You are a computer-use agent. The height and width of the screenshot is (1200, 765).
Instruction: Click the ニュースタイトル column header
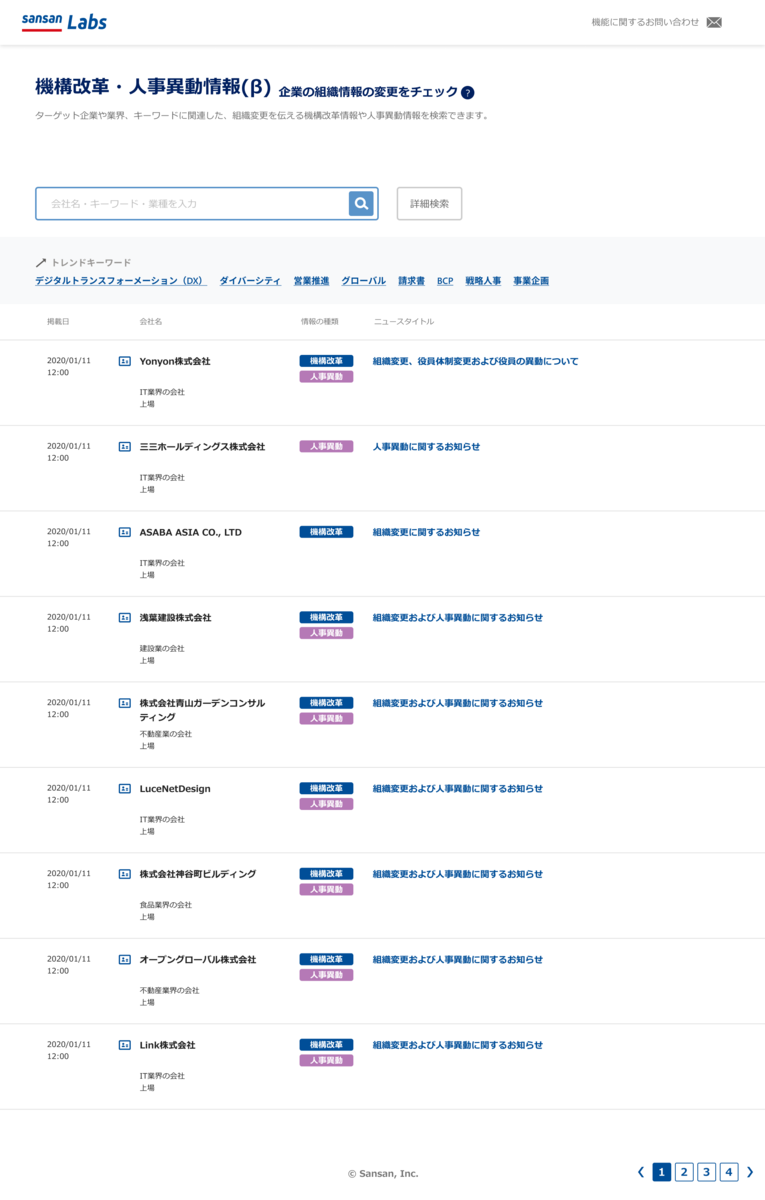(404, 322)
